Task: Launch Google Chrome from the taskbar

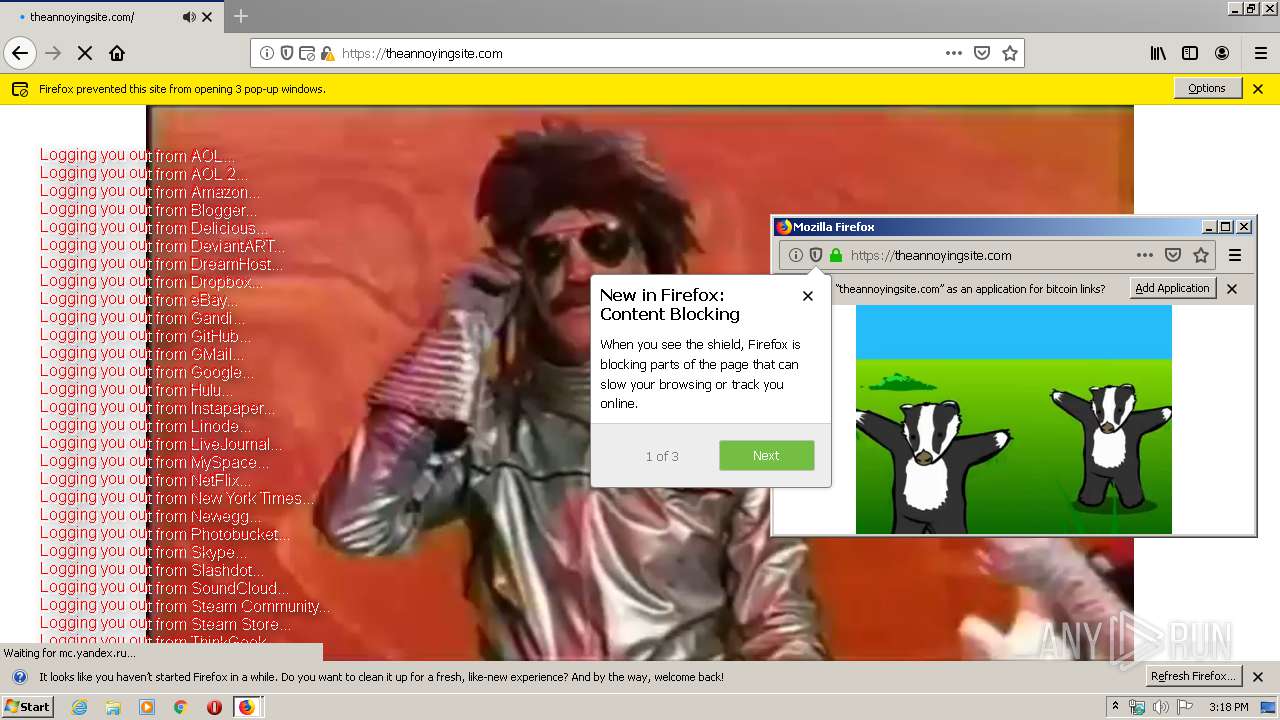Action: 180,707
